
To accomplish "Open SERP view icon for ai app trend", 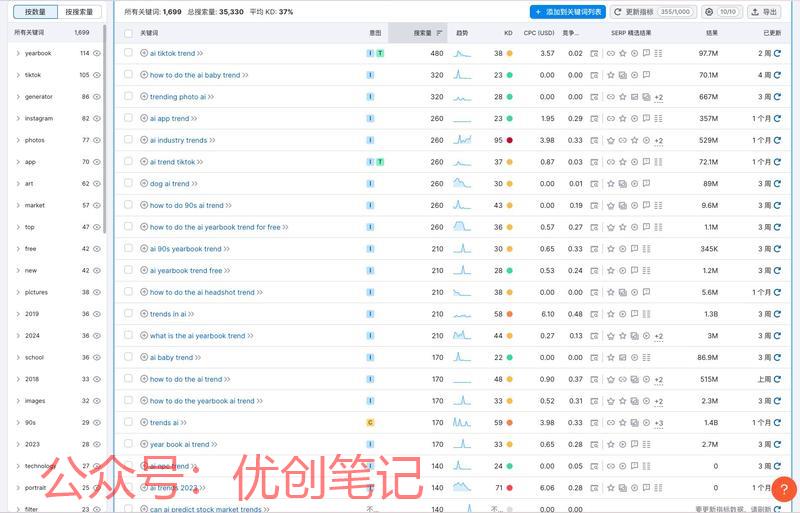I will [x=594, y=118].
